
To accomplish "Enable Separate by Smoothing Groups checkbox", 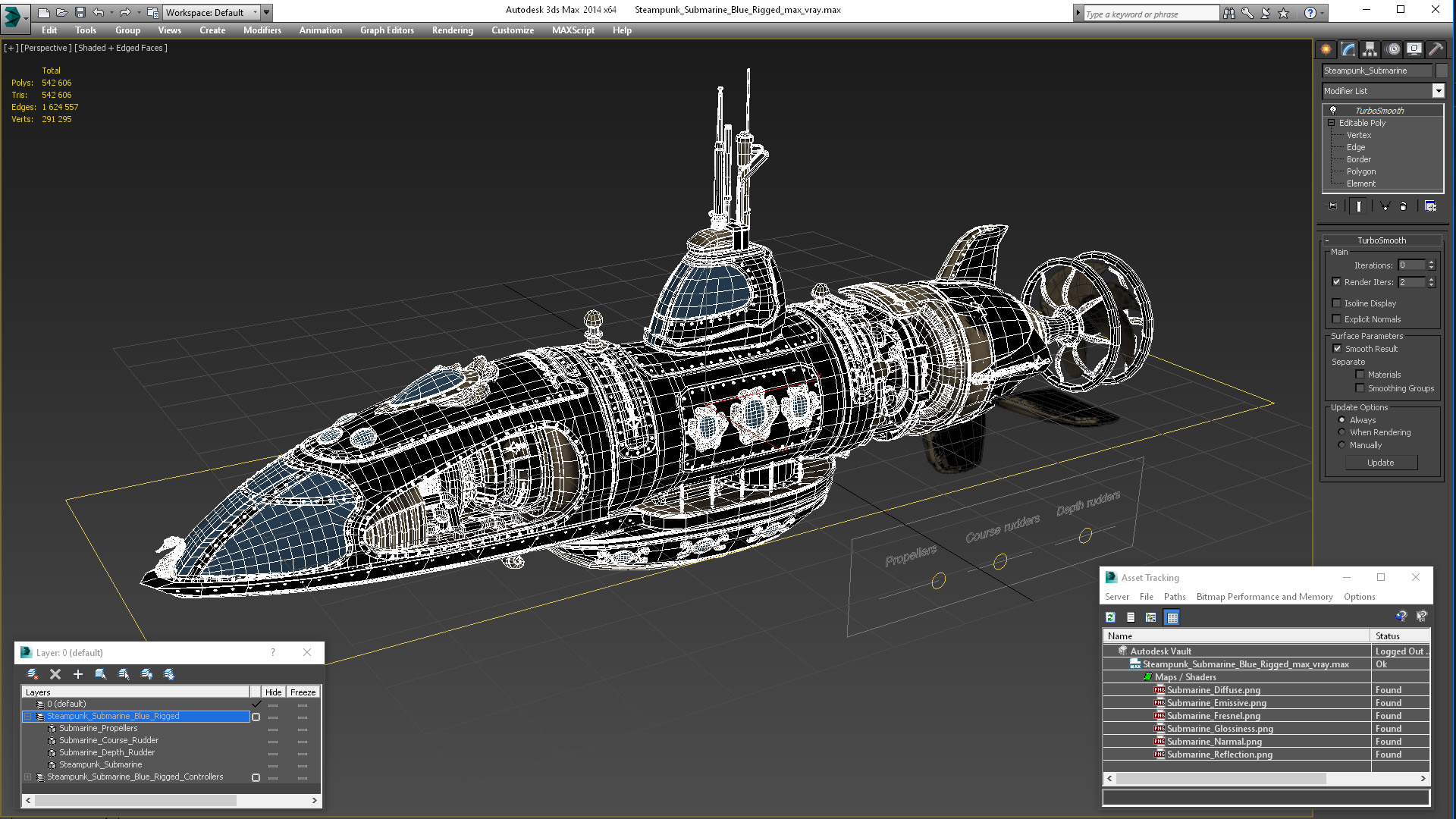I will 1360,388.
